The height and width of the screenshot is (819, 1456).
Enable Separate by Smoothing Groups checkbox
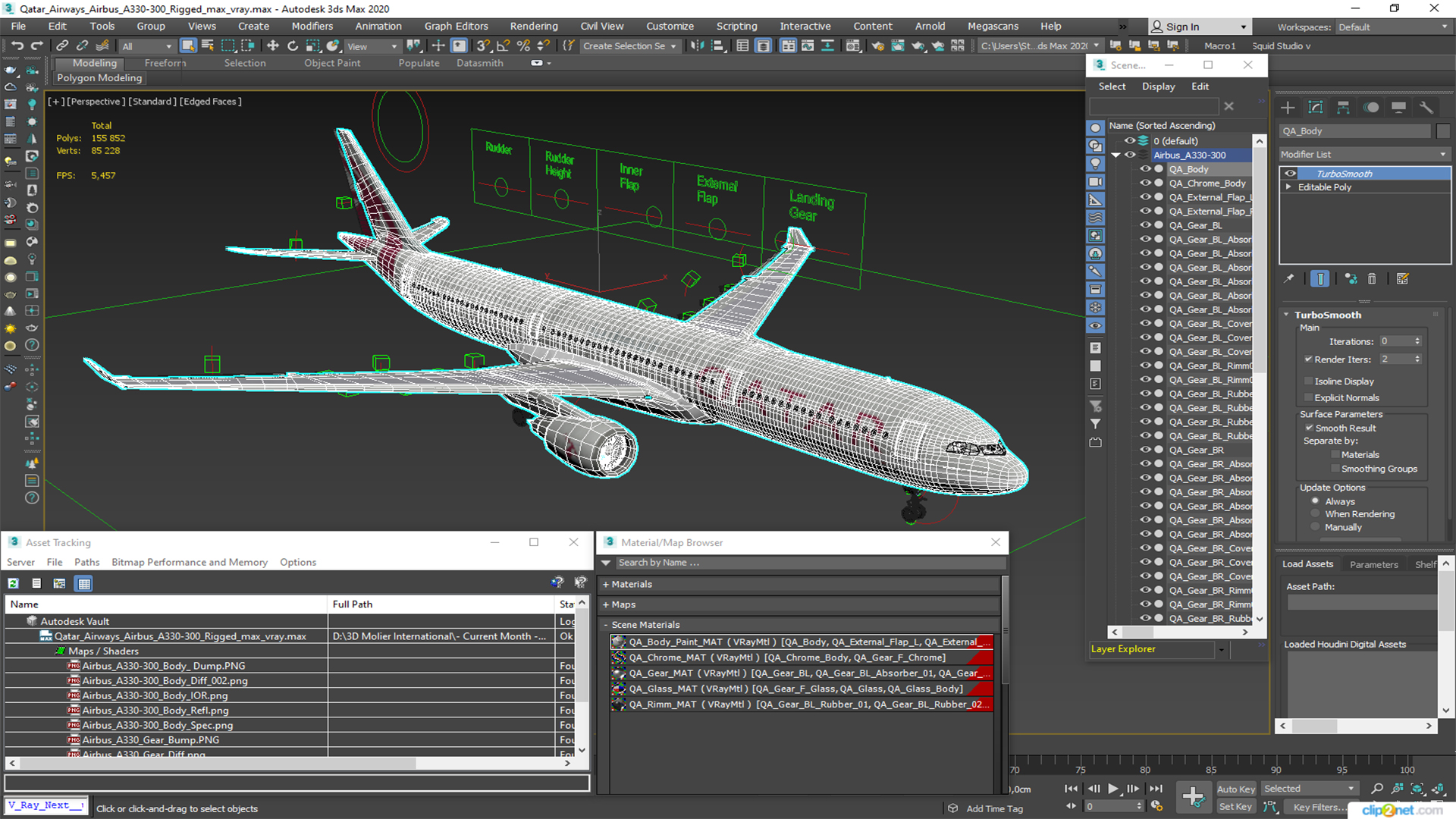pos(1335,469)
